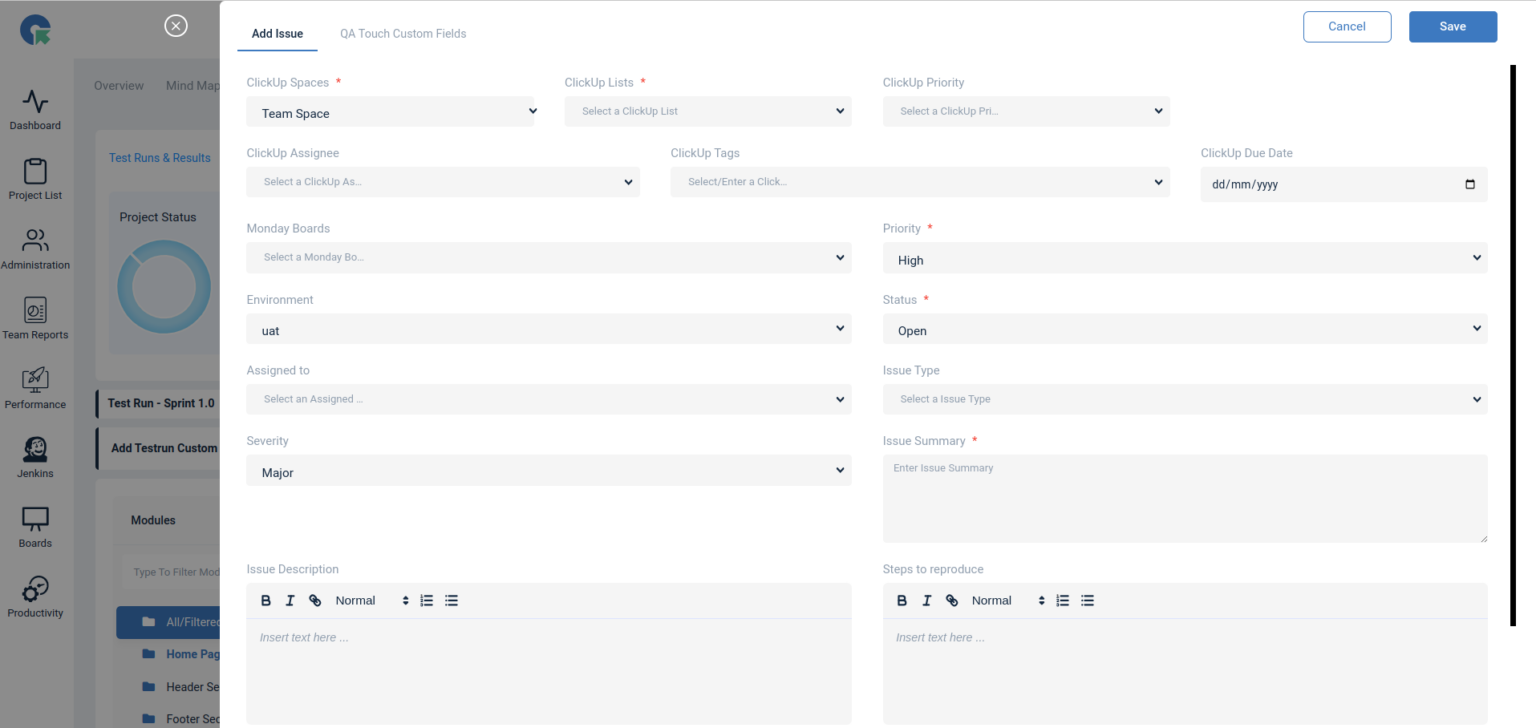Open the Issue Type dropdown

(x=1184, y=399)
